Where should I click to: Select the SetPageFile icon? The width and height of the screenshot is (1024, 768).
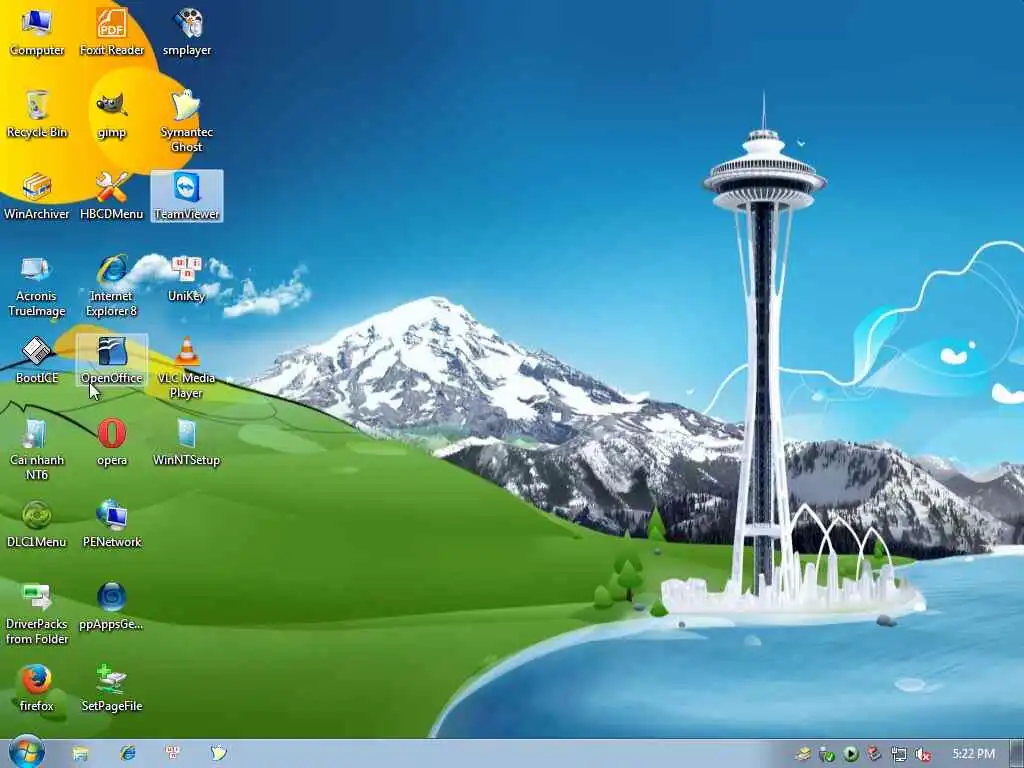[112, 688]
